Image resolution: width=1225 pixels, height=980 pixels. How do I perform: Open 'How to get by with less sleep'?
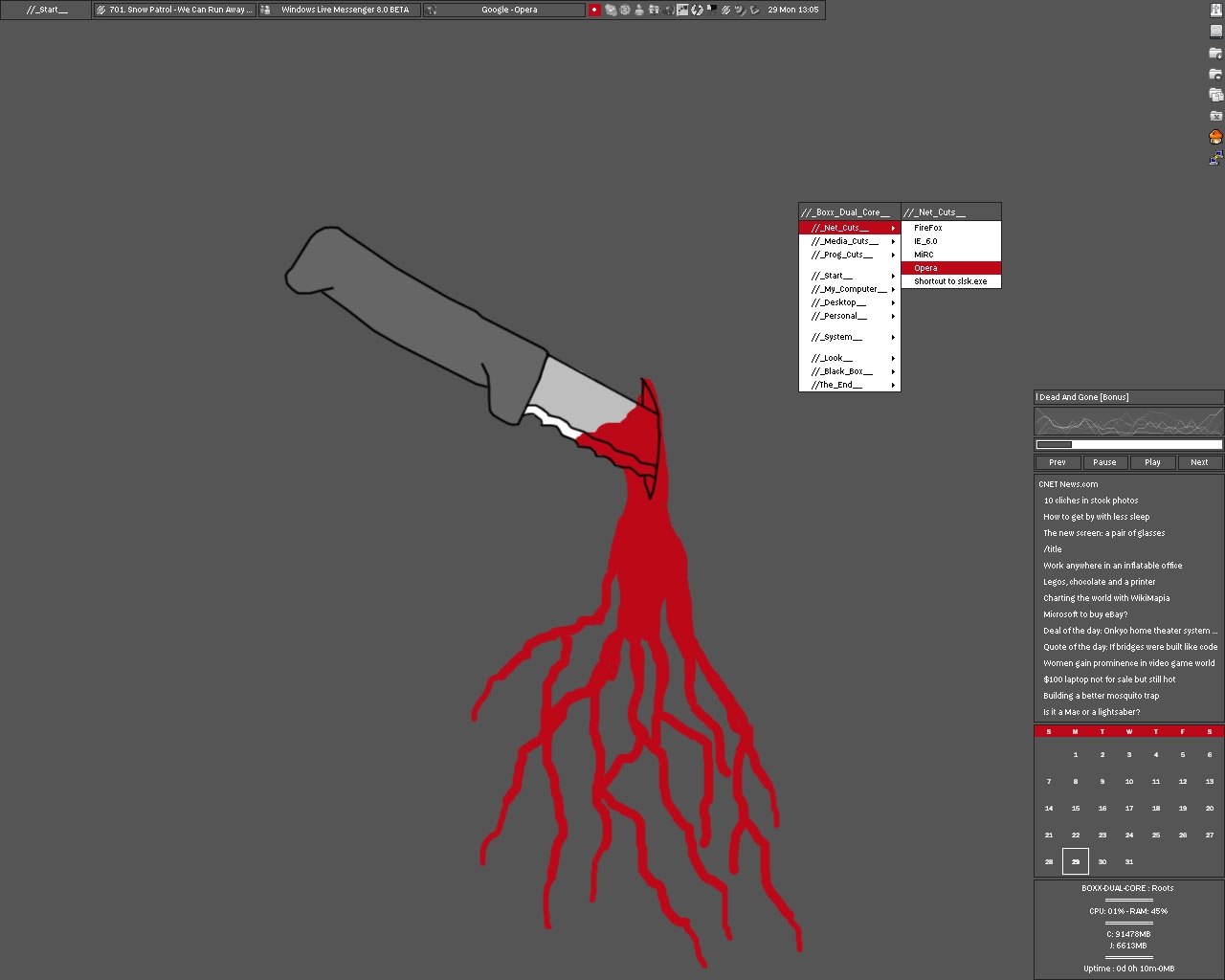(1097, 517)
